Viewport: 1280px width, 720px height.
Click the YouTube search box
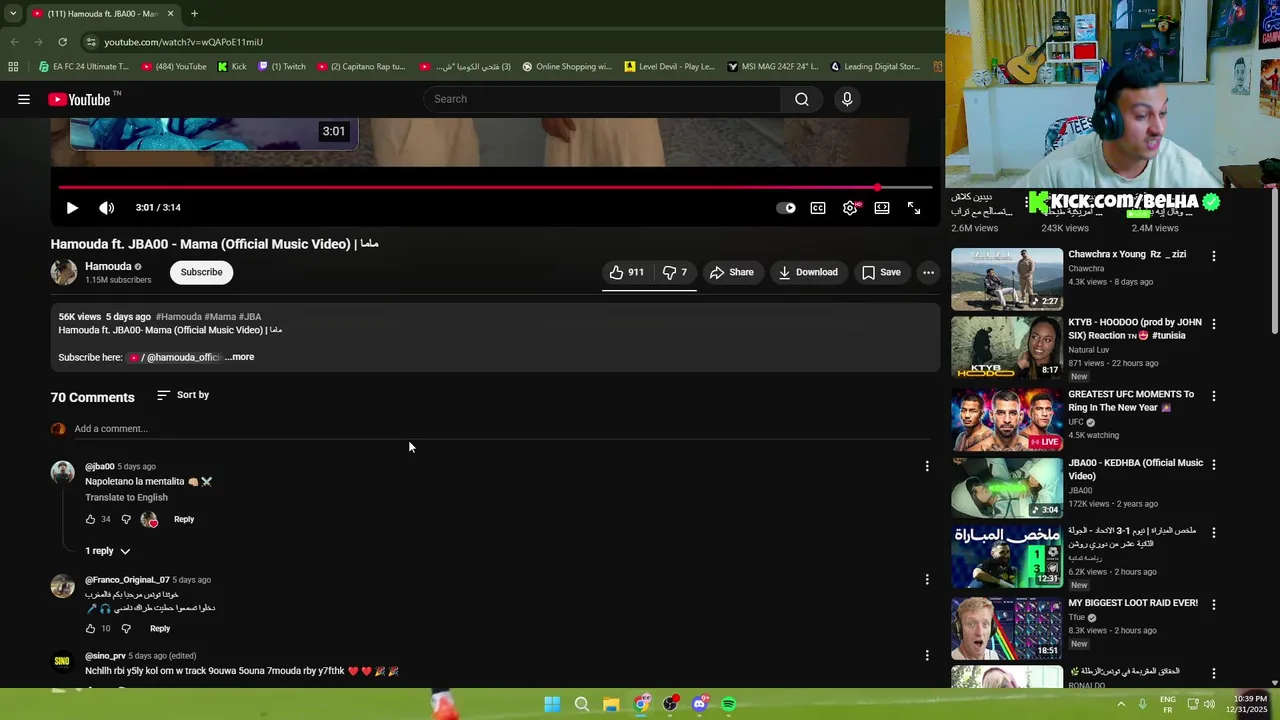602,99
